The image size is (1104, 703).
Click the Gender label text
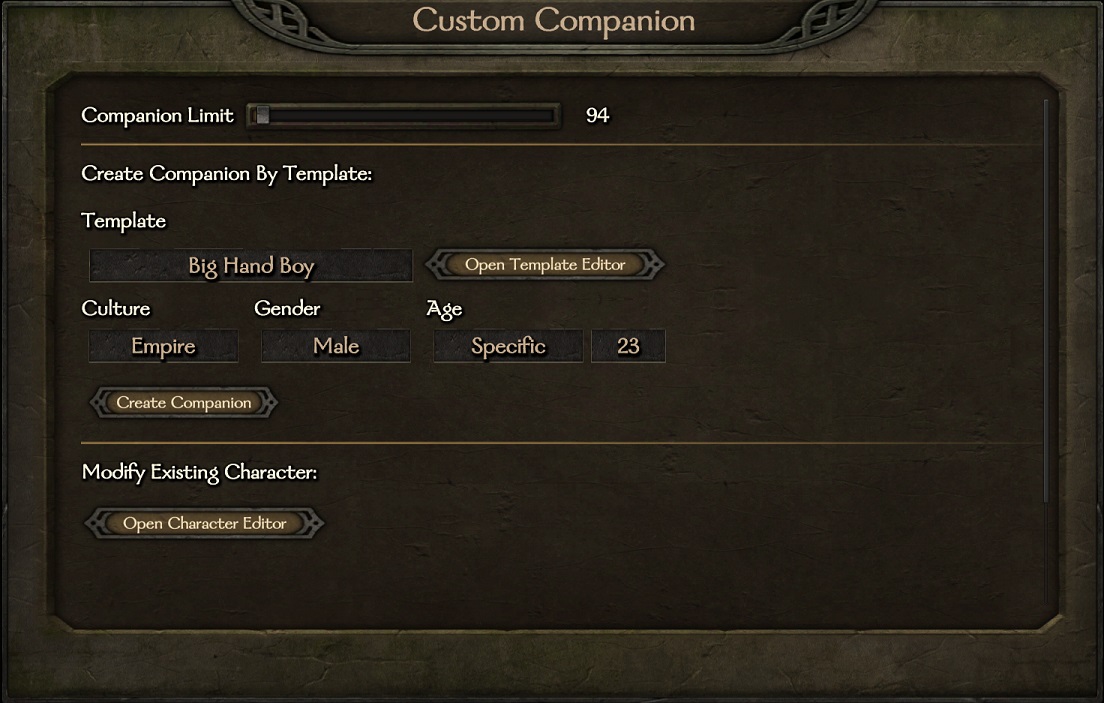coord(287,309)
